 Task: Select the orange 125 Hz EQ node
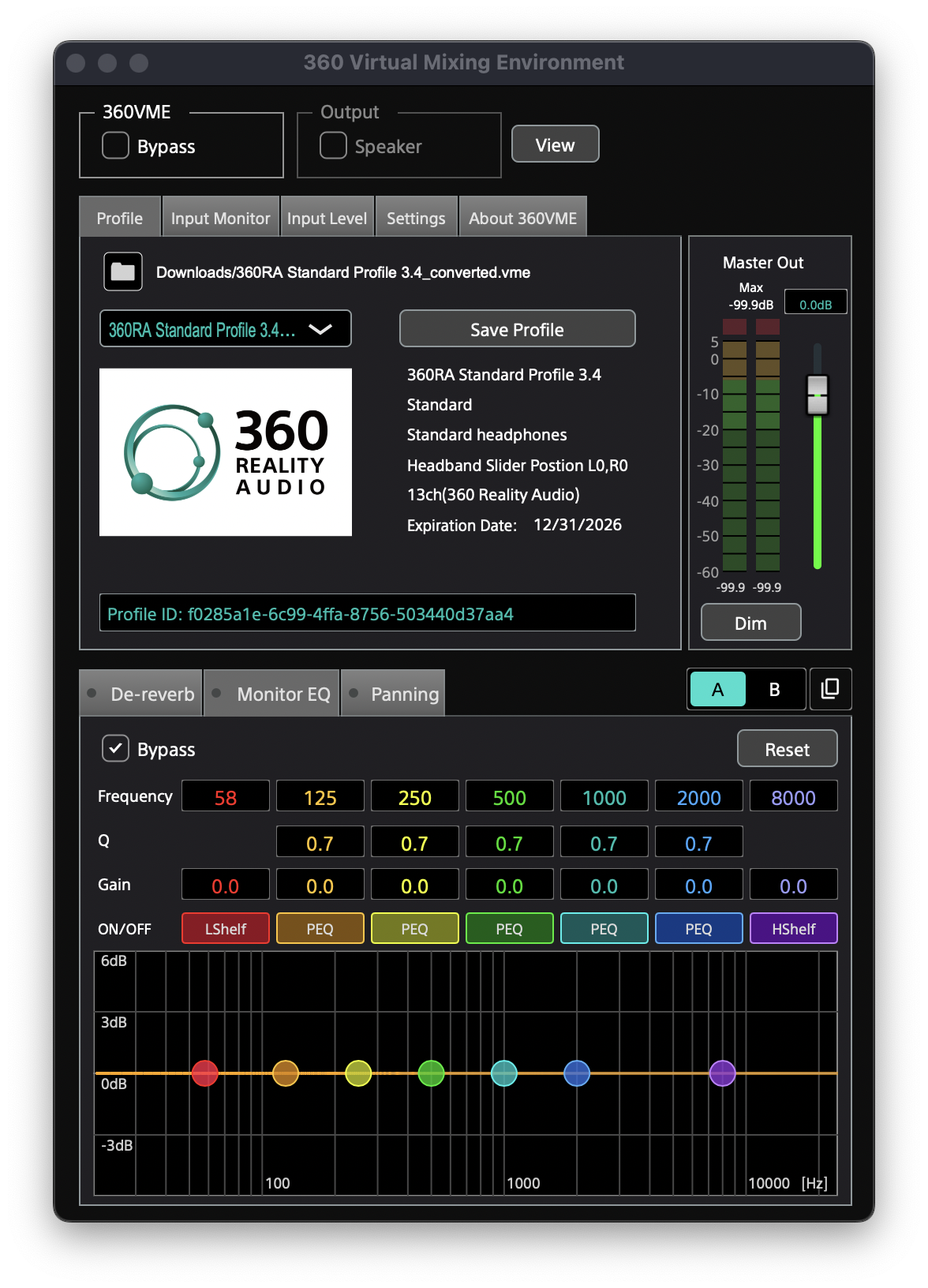coord(286,1073)
